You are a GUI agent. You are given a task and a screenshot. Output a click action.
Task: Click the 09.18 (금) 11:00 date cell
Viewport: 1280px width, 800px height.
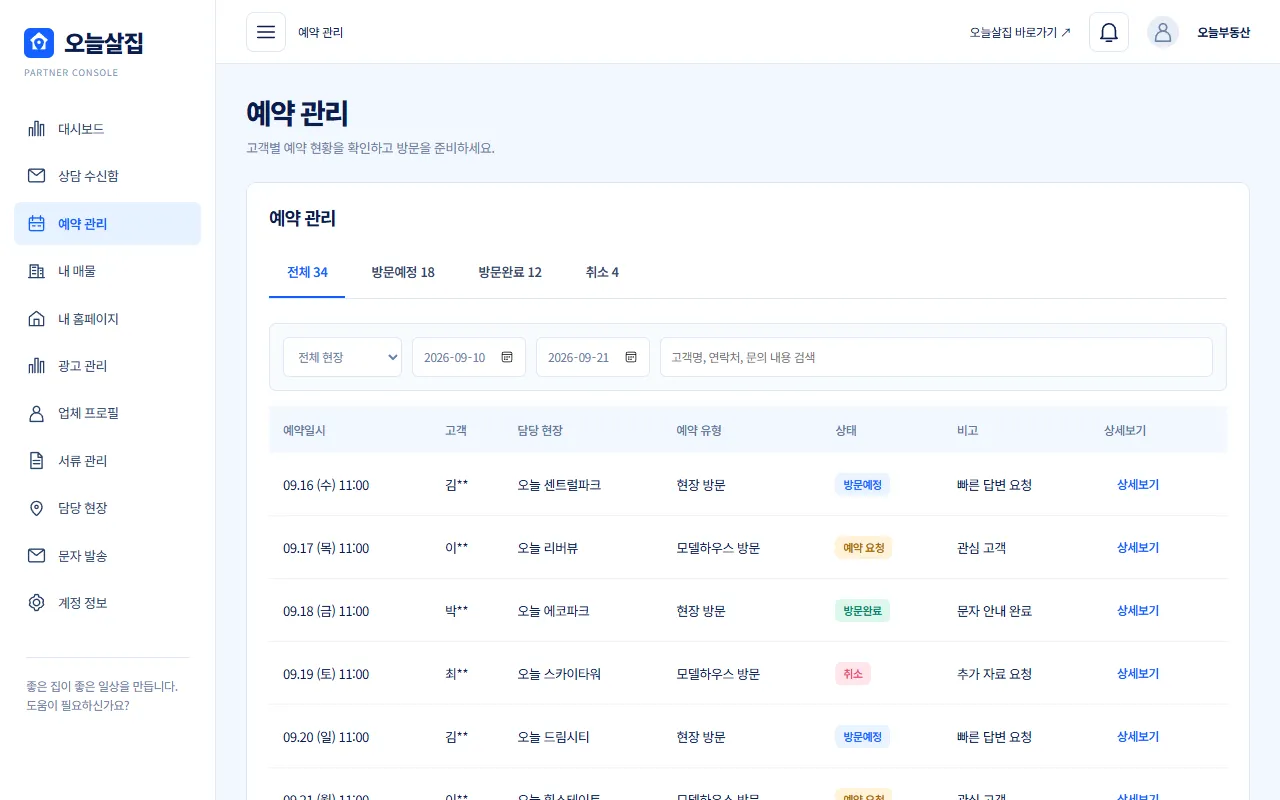326,611
